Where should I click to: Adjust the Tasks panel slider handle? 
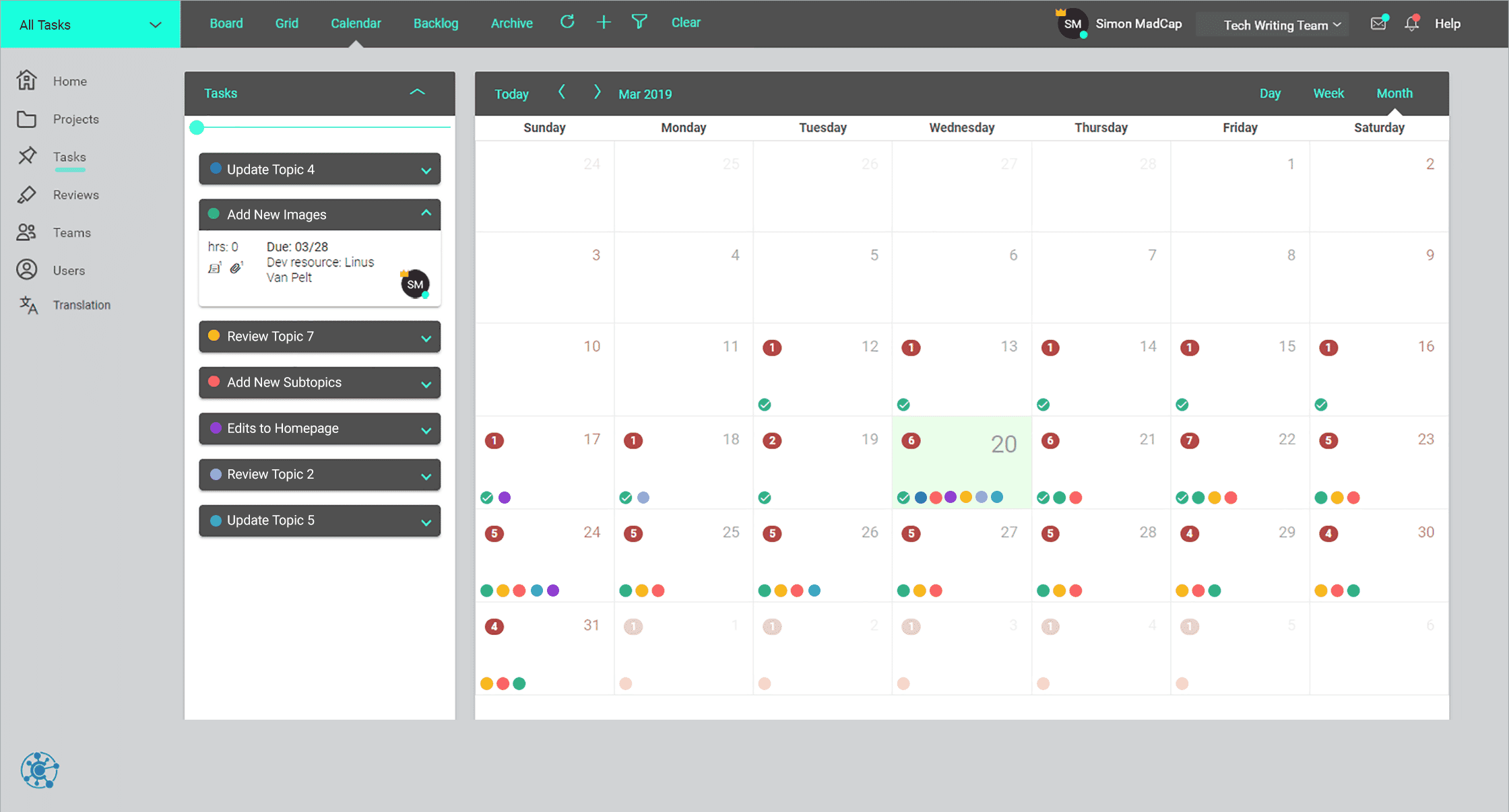click(x=197, y=128)
